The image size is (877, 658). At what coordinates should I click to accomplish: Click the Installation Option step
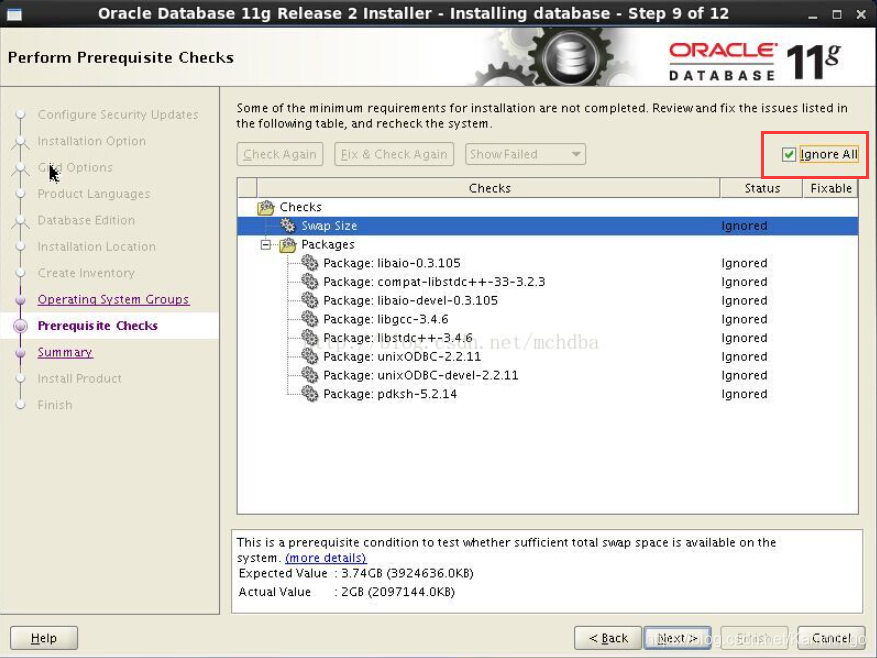tap(92, 141)
